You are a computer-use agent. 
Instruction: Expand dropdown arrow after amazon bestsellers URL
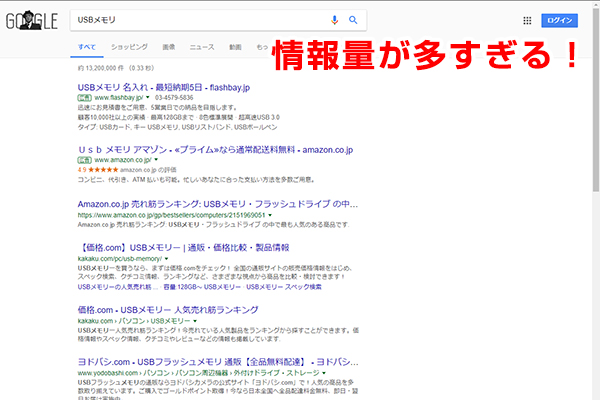[270, 215]
